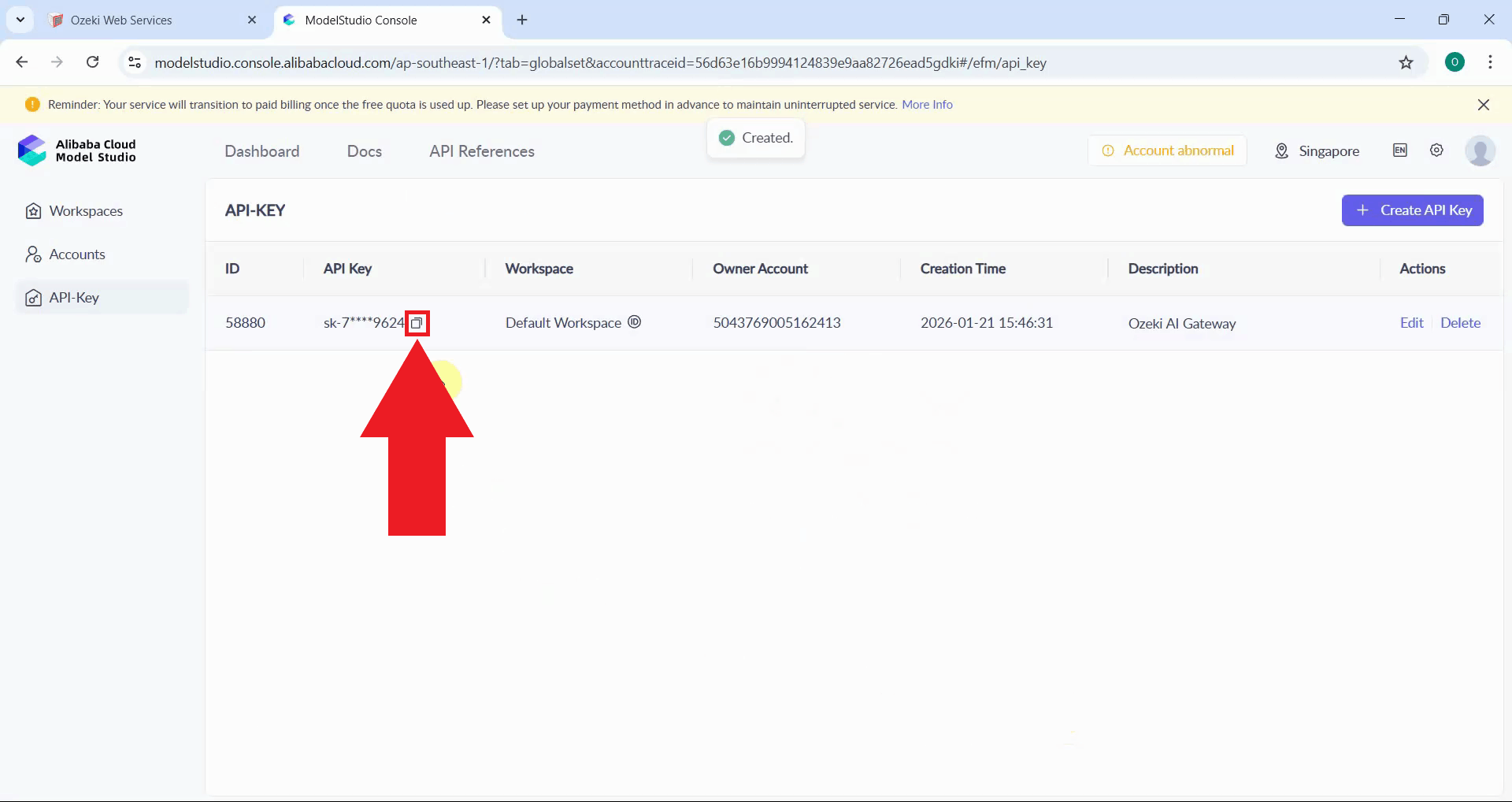
Task: Open the browser three-dot menu
Action: point(1491,62)
